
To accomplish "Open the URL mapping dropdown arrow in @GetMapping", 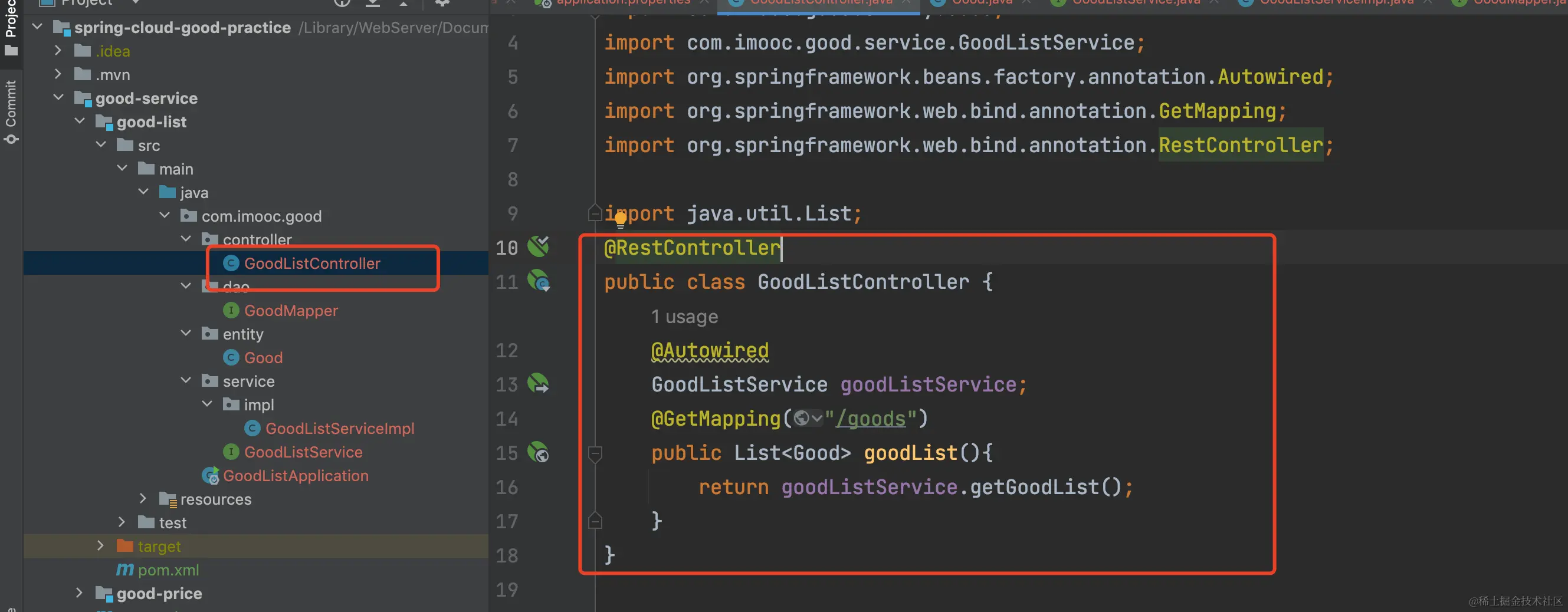I will (817, 419).
